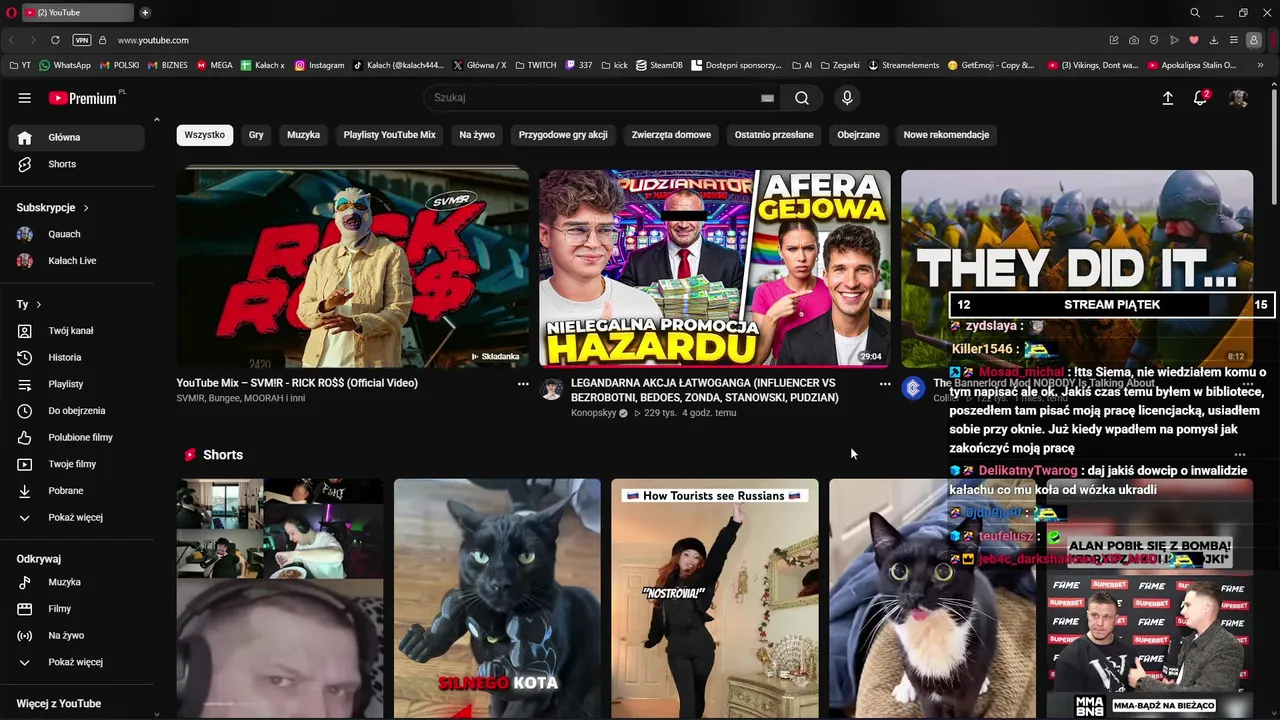
Task: Expand Subskrypcje section chevron
Action: coord(86,208)
